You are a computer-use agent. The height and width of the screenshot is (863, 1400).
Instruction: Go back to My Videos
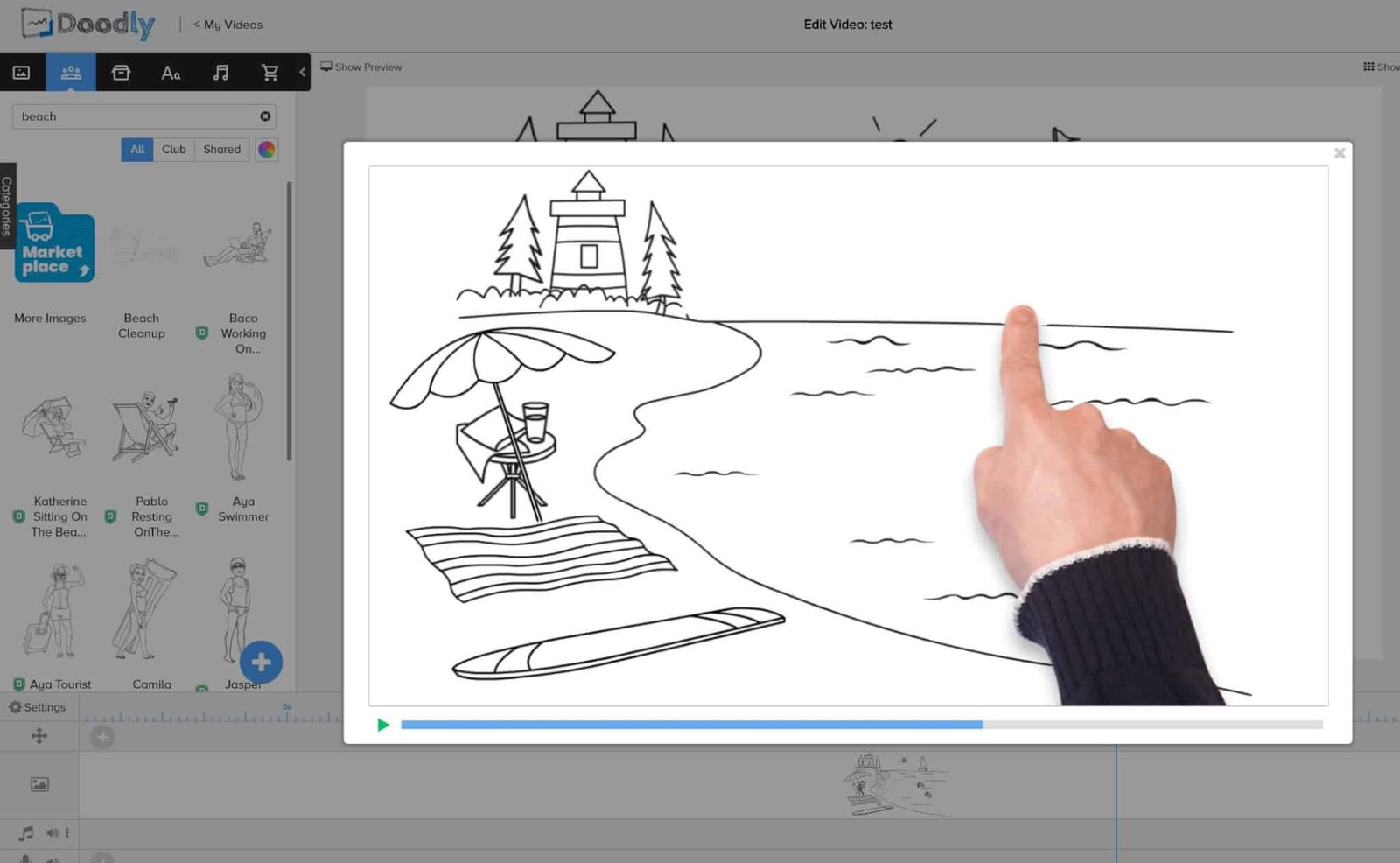pos(227,25)
